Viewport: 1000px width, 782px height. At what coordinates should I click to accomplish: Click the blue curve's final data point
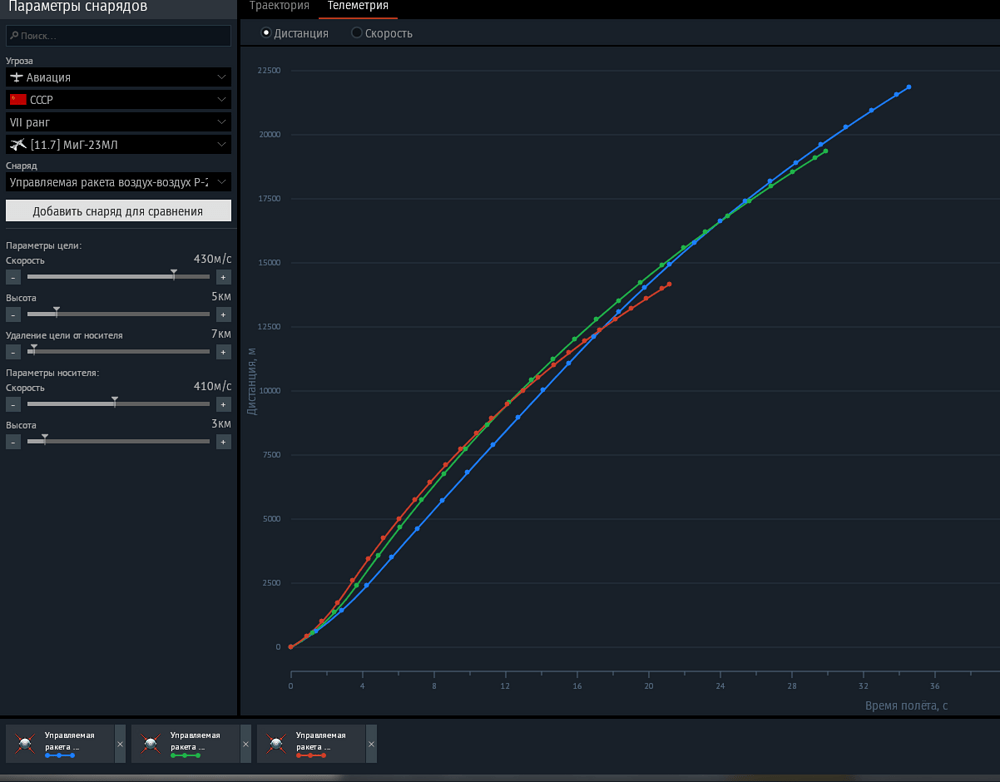coord(909,87)
